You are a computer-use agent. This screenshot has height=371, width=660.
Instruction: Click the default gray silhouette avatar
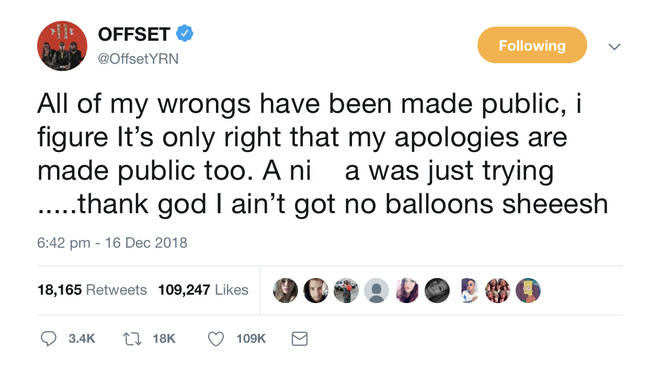(x=376, y=291)
